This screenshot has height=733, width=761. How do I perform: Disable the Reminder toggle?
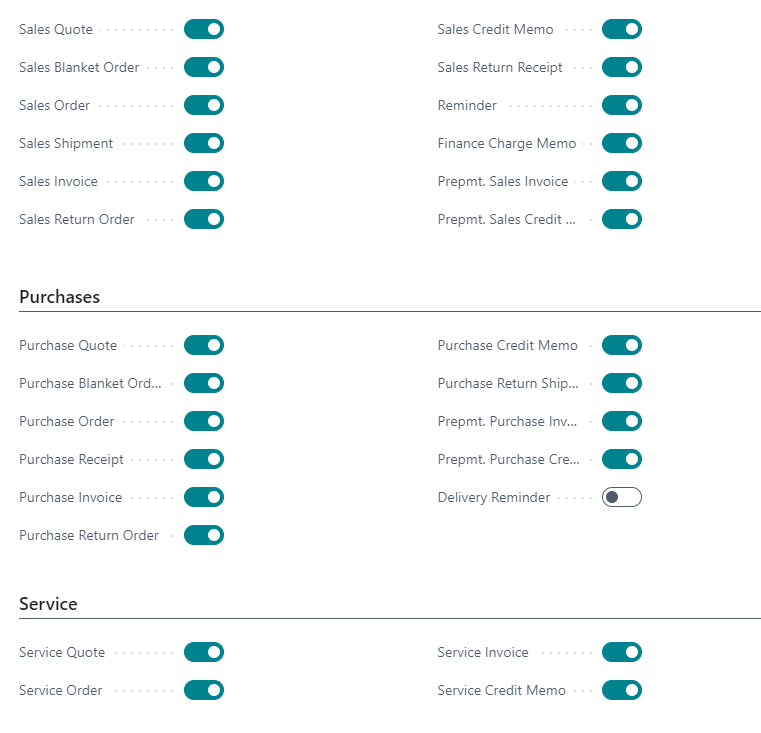click(621, 105)
